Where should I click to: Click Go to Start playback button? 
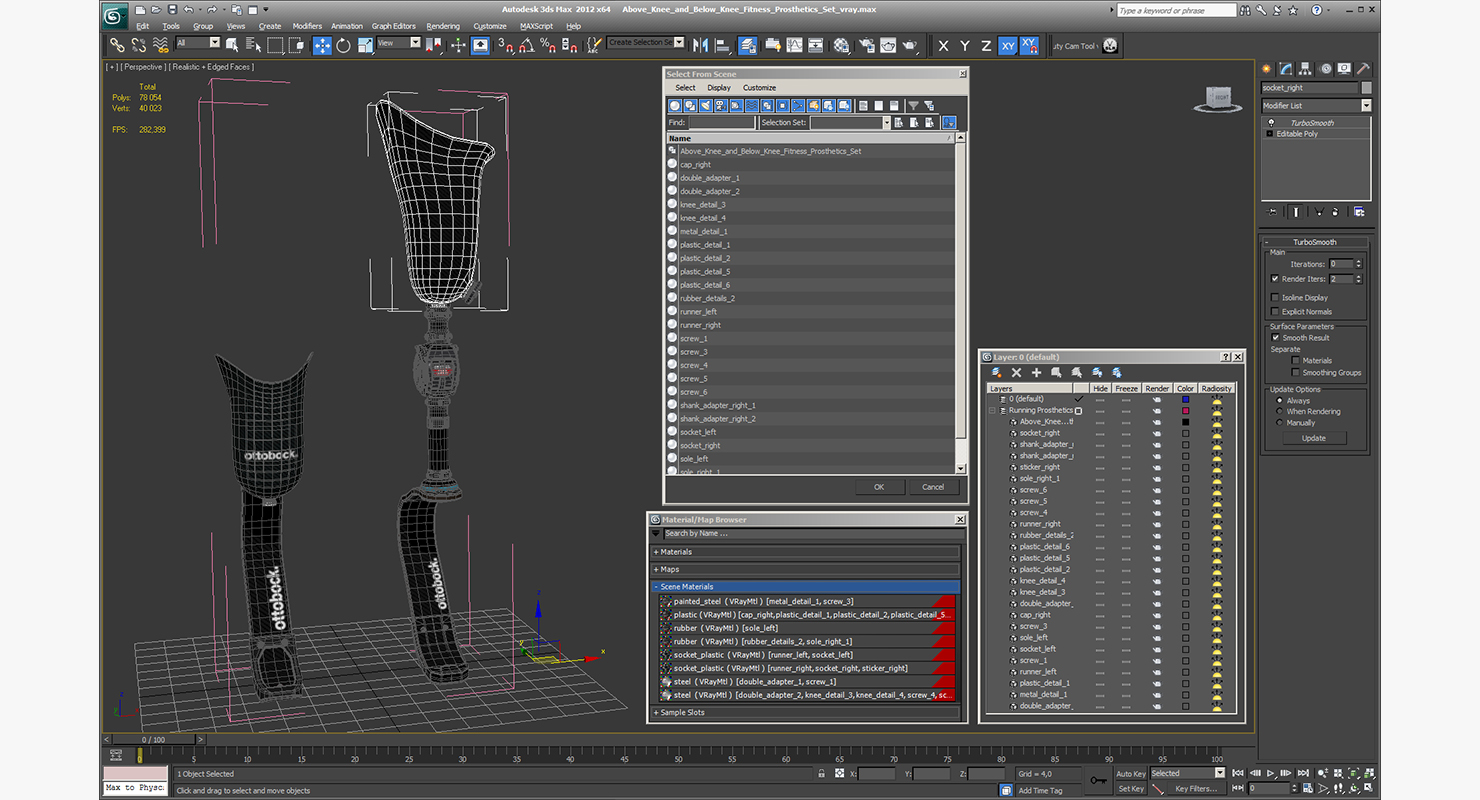tap(1238, 773)
